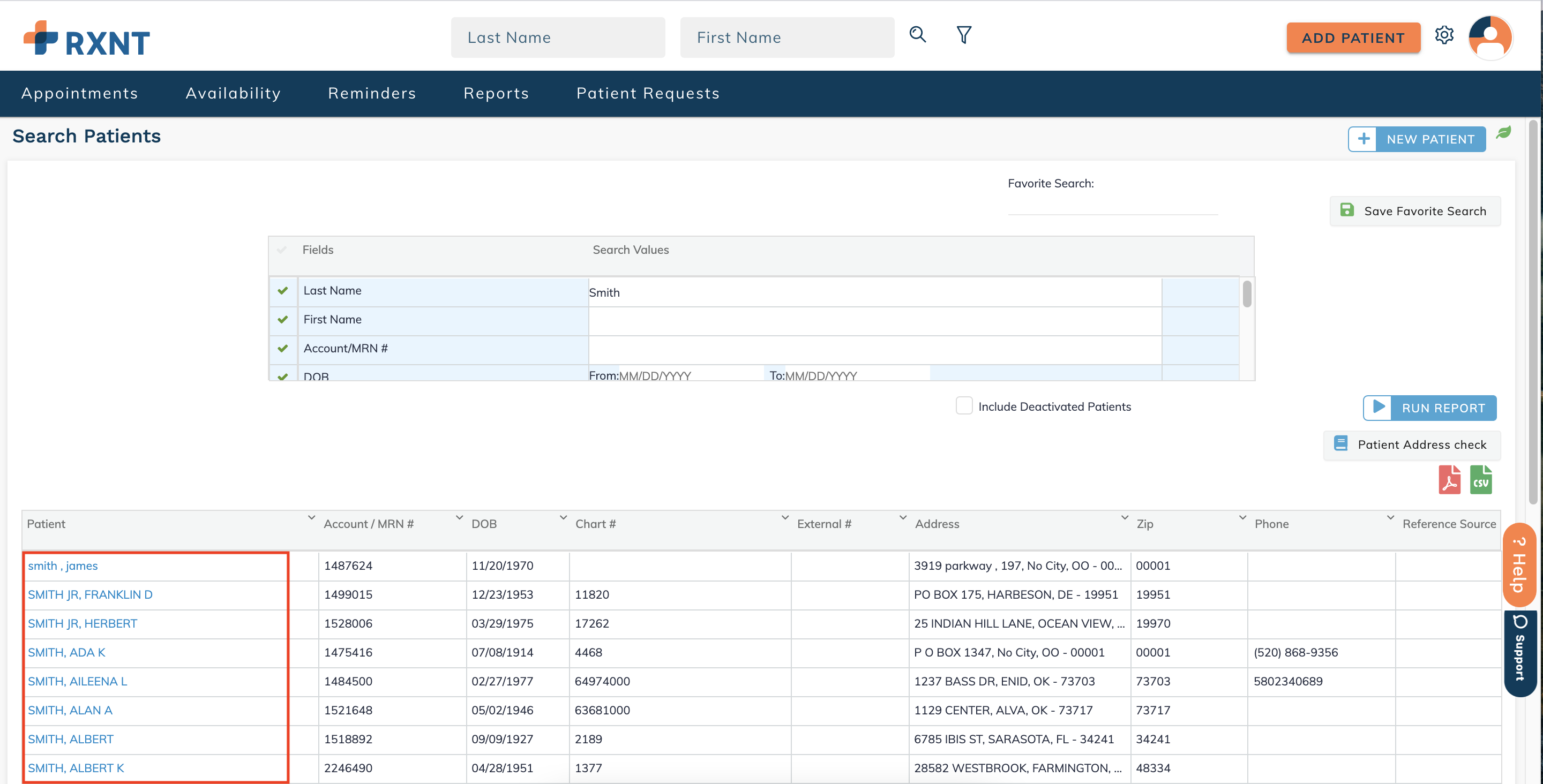Click the ADD PATIENT button
1543x784 pixels.
(1353, 37)
